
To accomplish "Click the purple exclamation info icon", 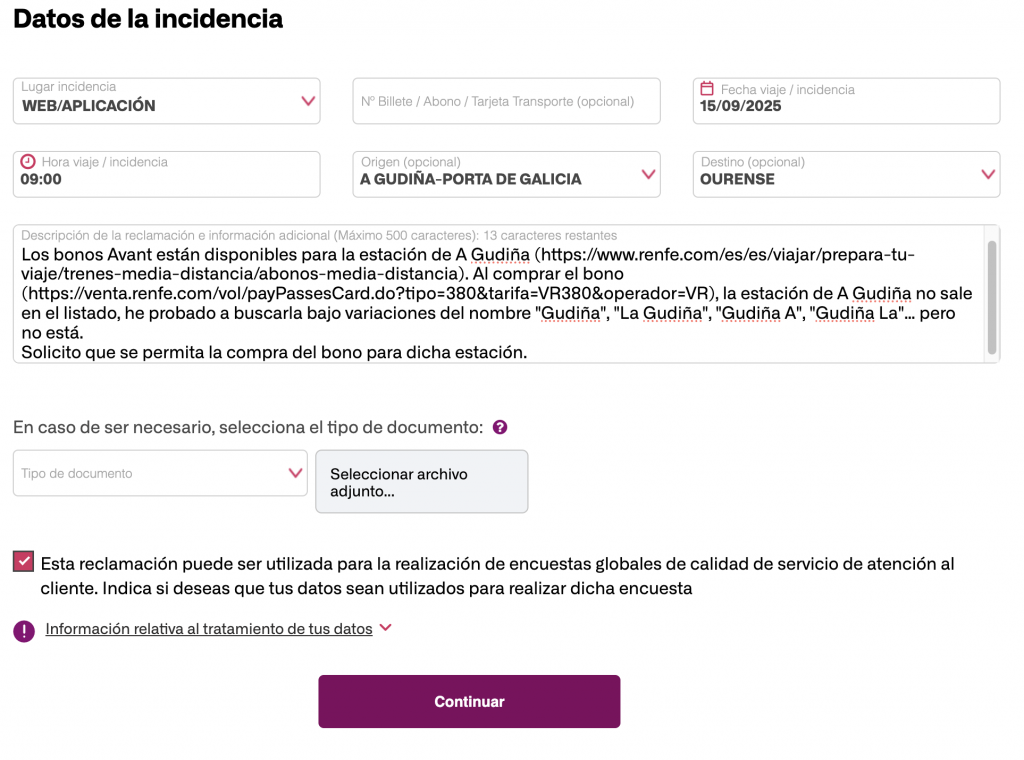I will pos(24,631).
